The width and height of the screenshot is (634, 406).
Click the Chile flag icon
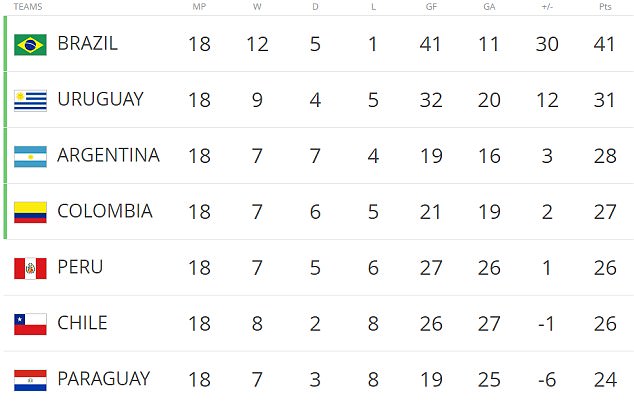click(30, 324)
